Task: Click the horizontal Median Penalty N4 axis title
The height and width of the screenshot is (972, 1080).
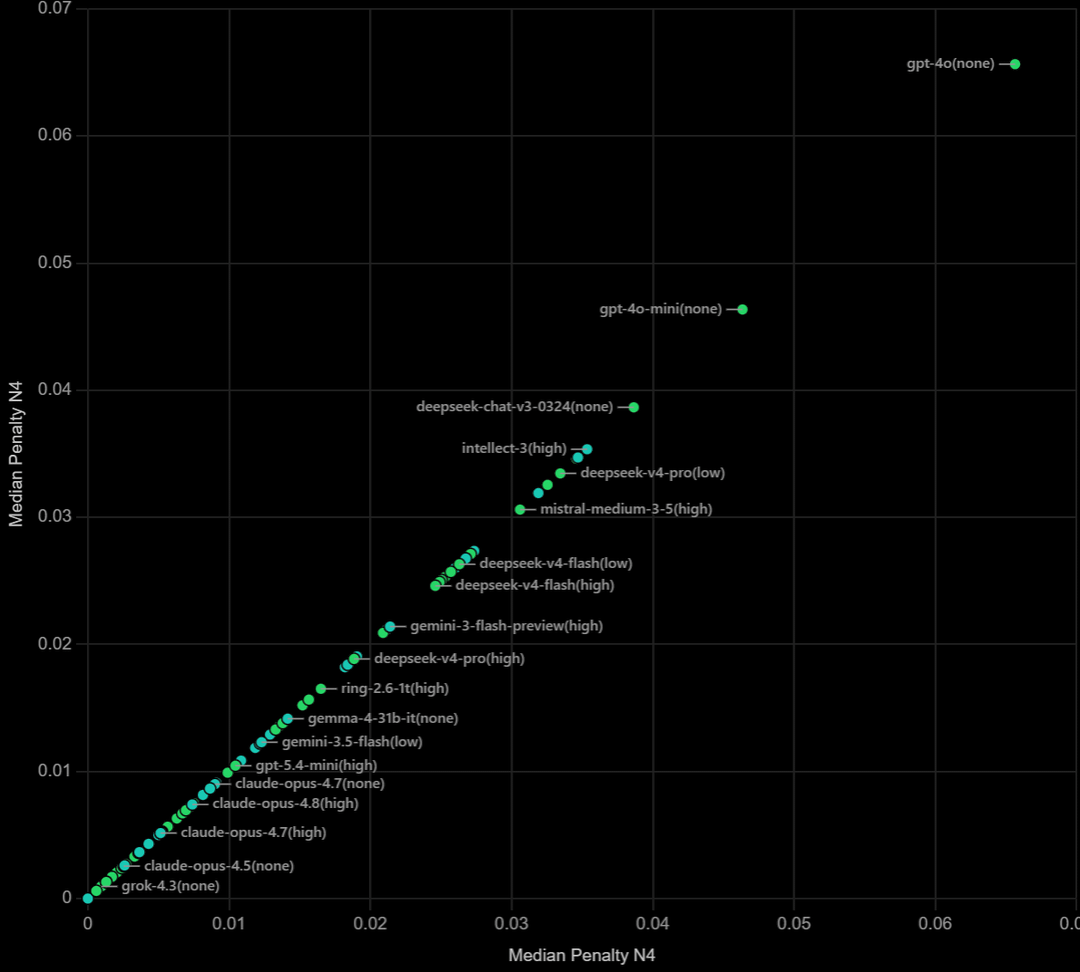Action: [581, 955]
